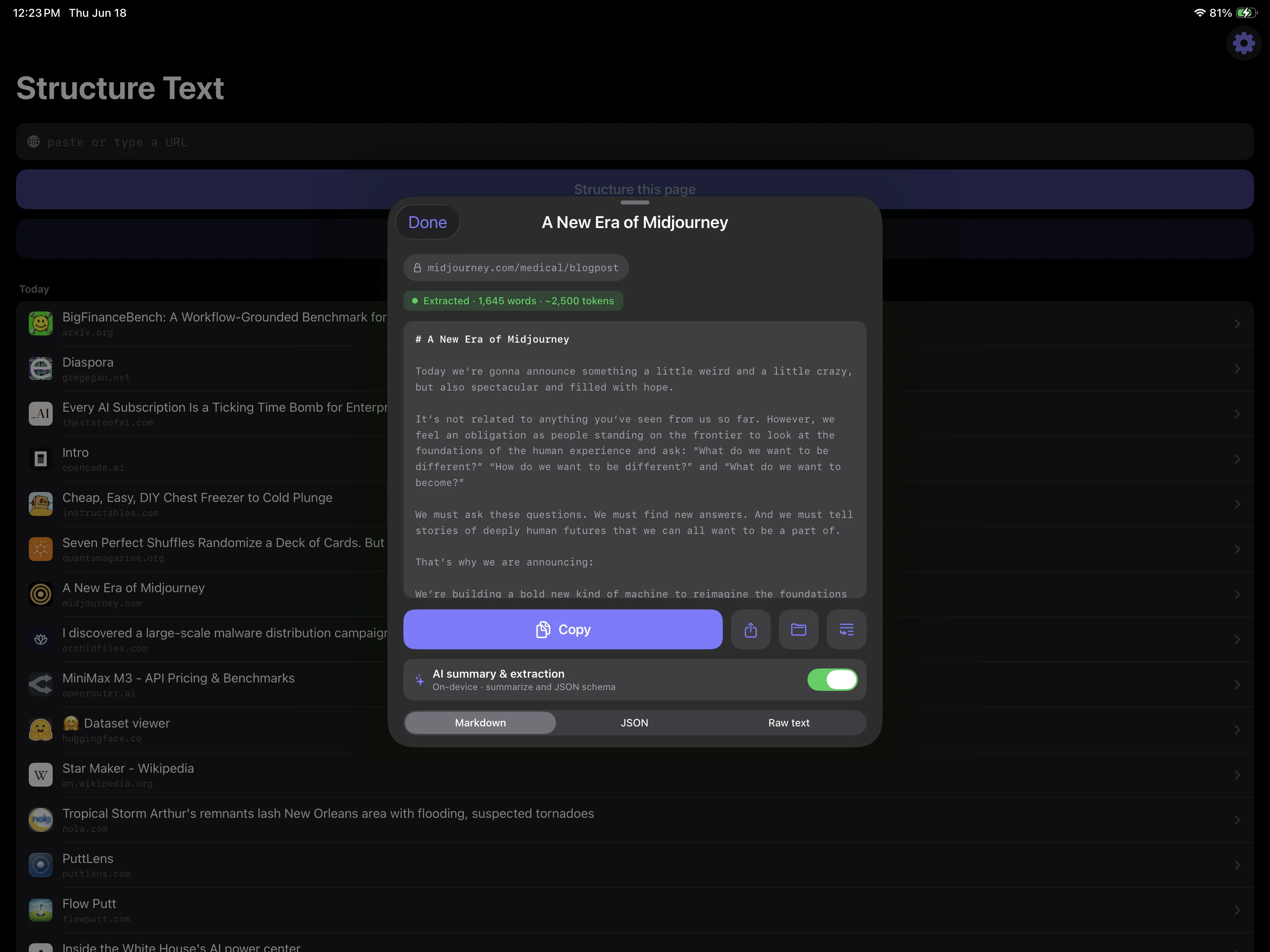1270x952 pixels.
Task: Click the globe icon in the URL field
Action: [x=34, y=142]
